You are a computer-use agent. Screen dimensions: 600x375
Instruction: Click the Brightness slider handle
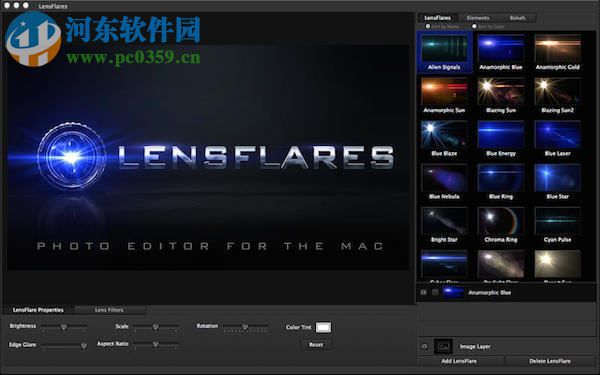click(x=64, y=327)
